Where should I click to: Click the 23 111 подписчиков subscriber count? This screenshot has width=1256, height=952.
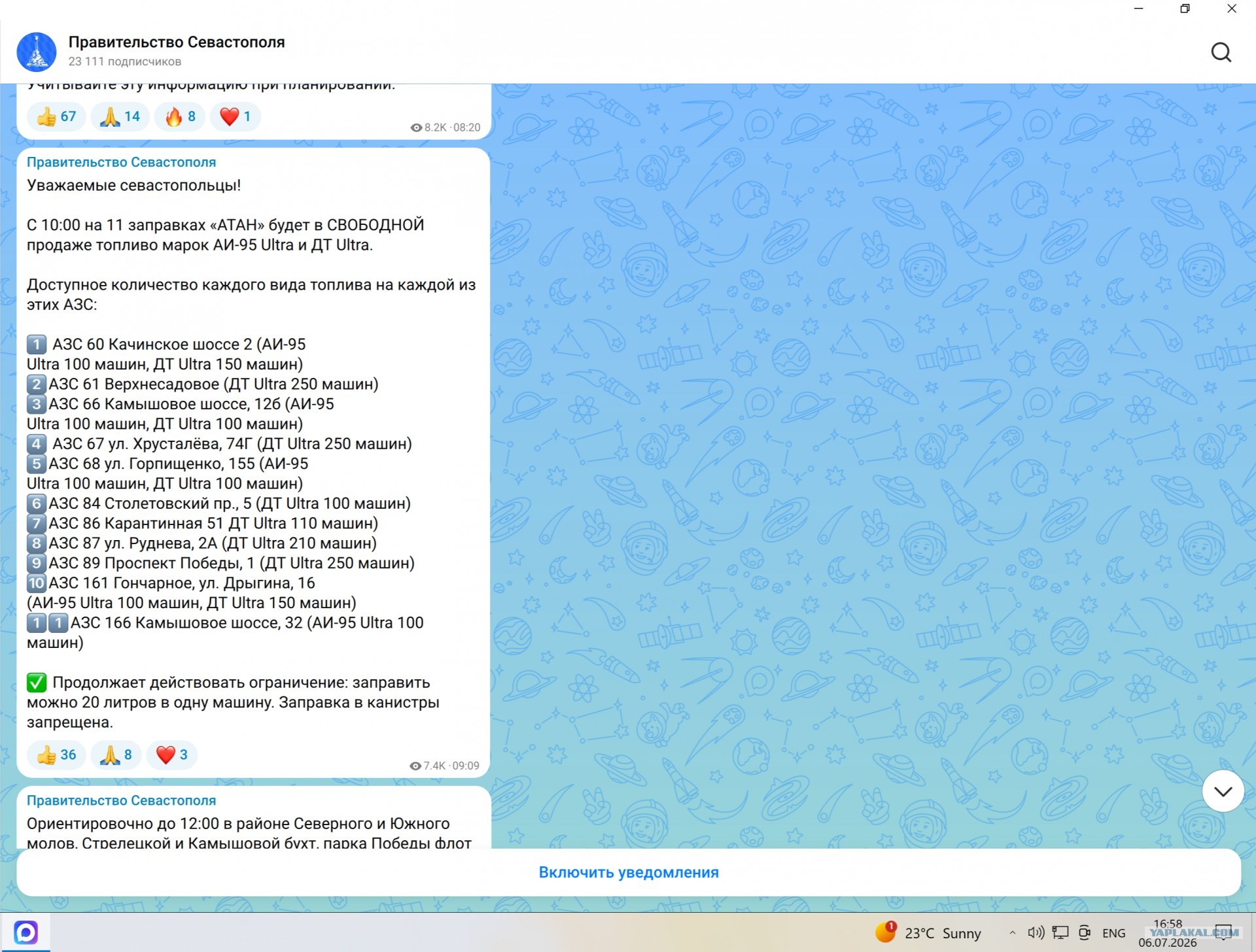[125, 61]
